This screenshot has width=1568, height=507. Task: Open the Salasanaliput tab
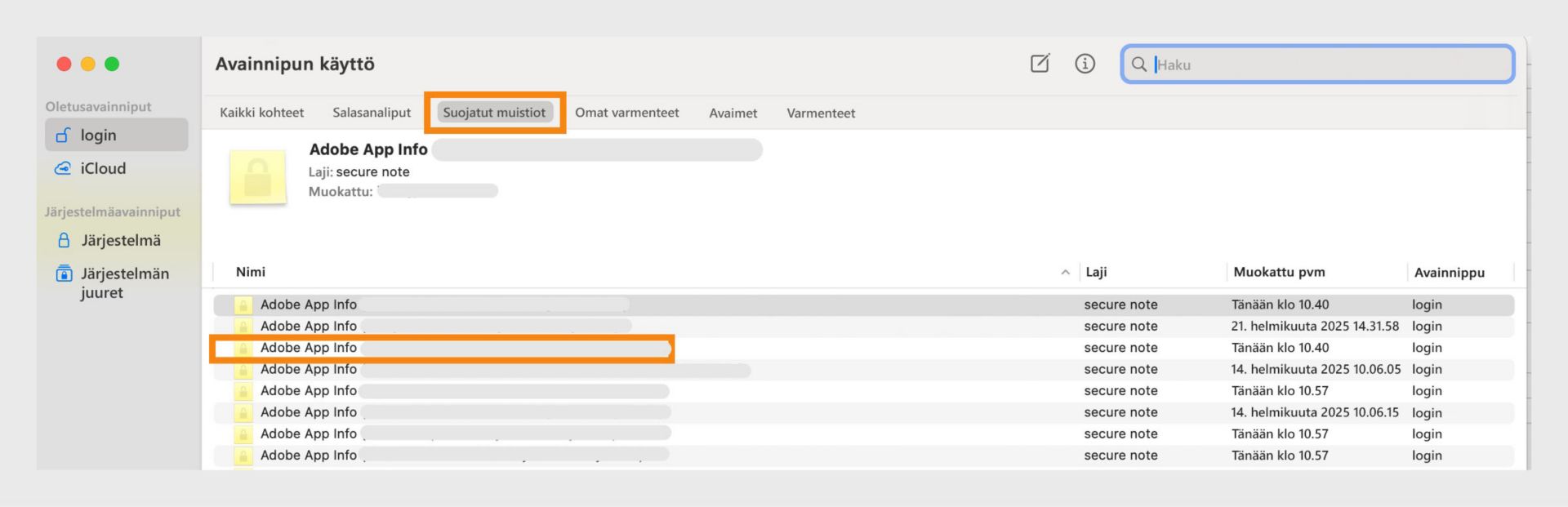pos(372,113)
